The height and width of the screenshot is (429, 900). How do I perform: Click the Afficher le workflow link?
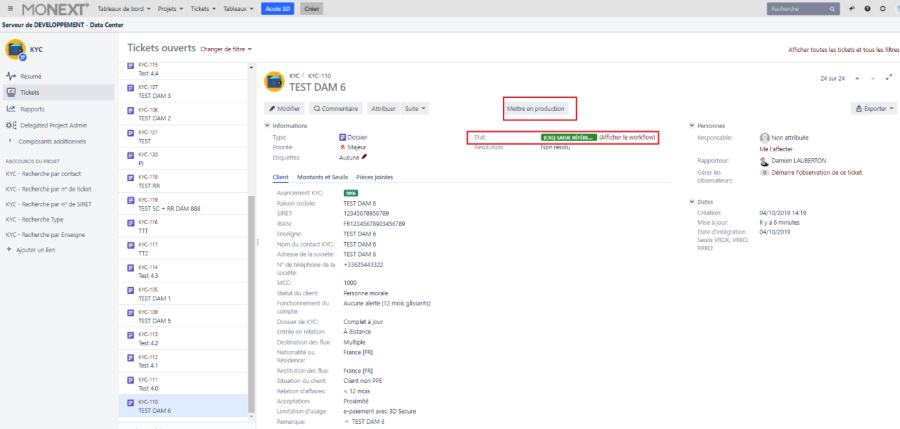[627, 137]
